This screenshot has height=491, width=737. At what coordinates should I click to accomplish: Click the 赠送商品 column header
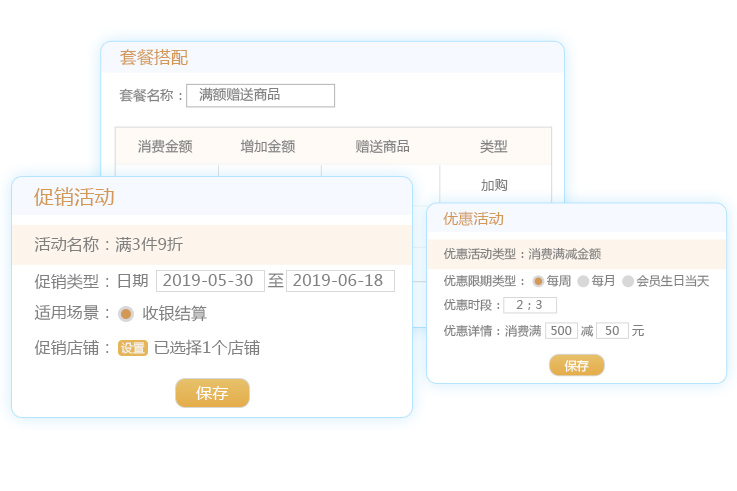click(x=382, y=146)
